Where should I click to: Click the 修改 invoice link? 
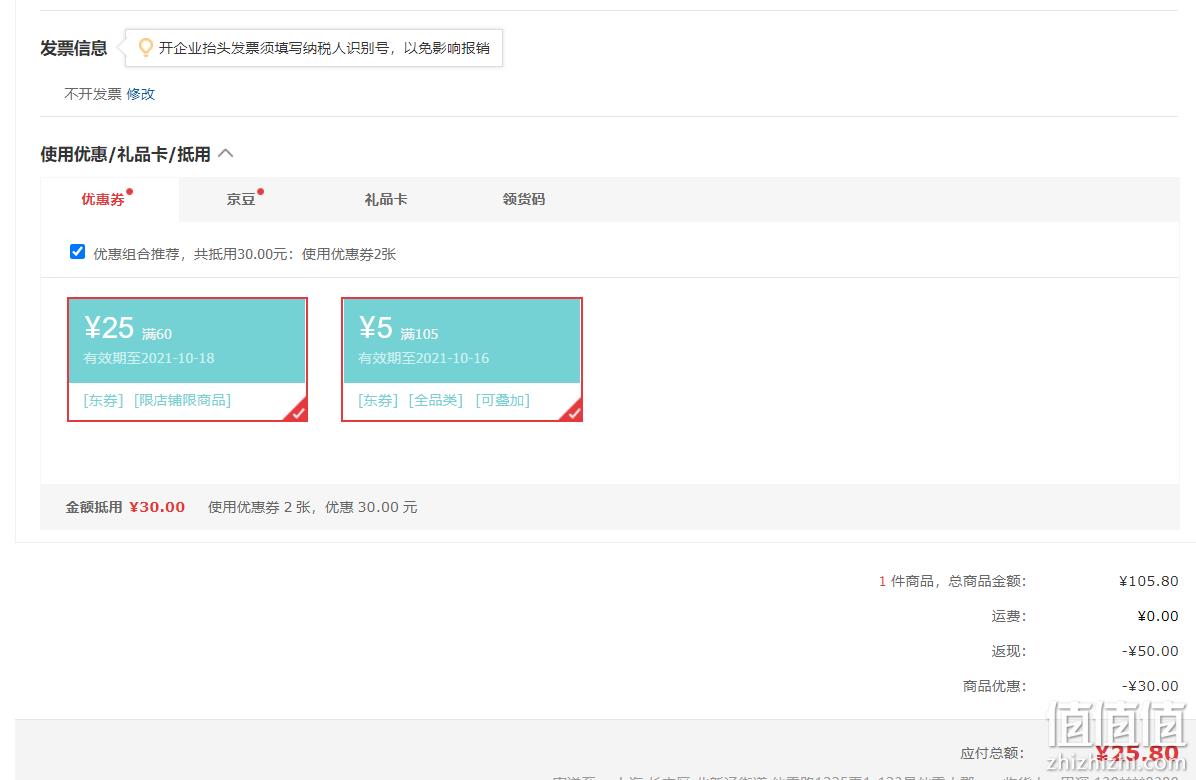click(x=140, y=94)
